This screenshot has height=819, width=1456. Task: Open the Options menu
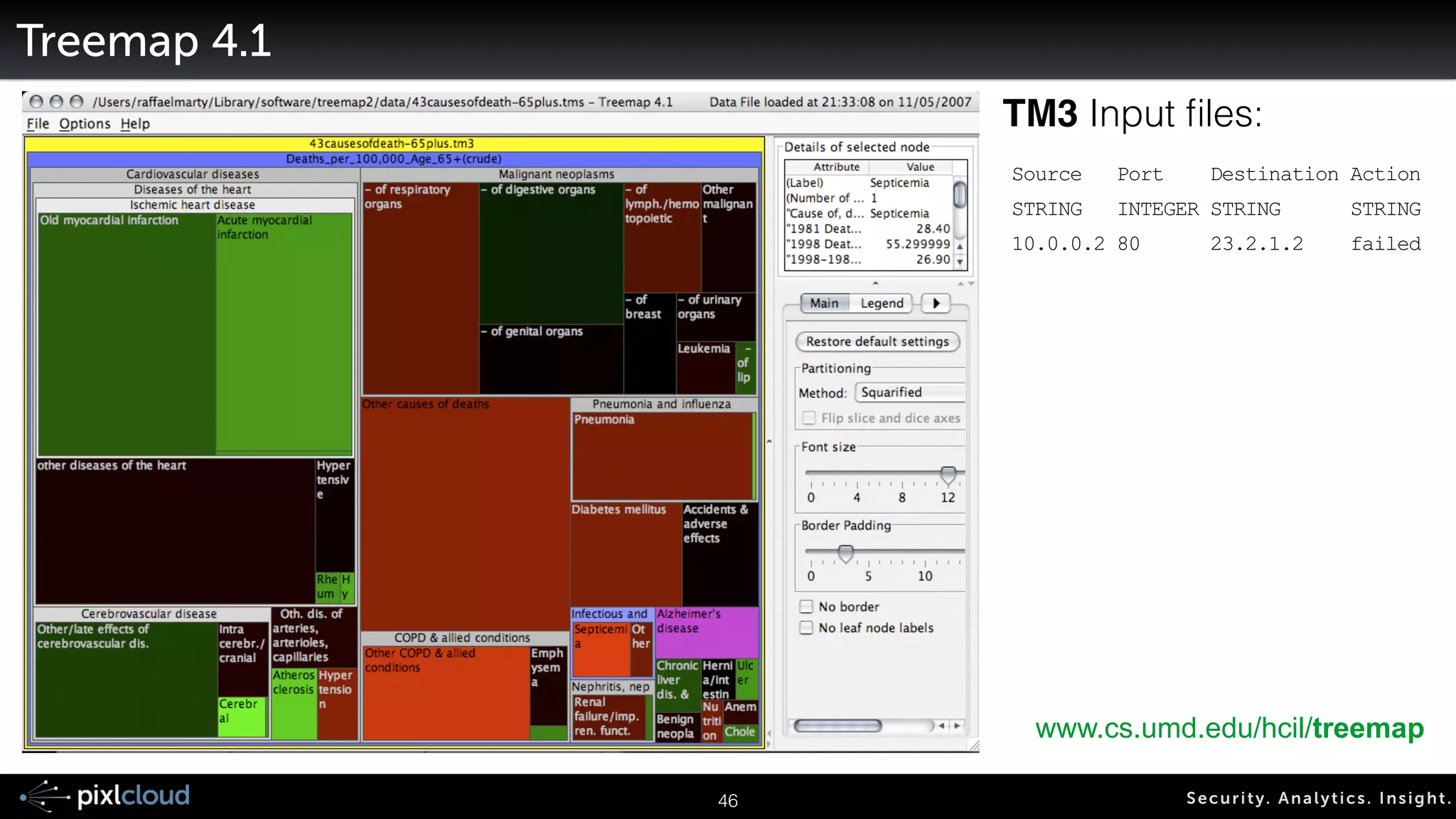point(85,124)
